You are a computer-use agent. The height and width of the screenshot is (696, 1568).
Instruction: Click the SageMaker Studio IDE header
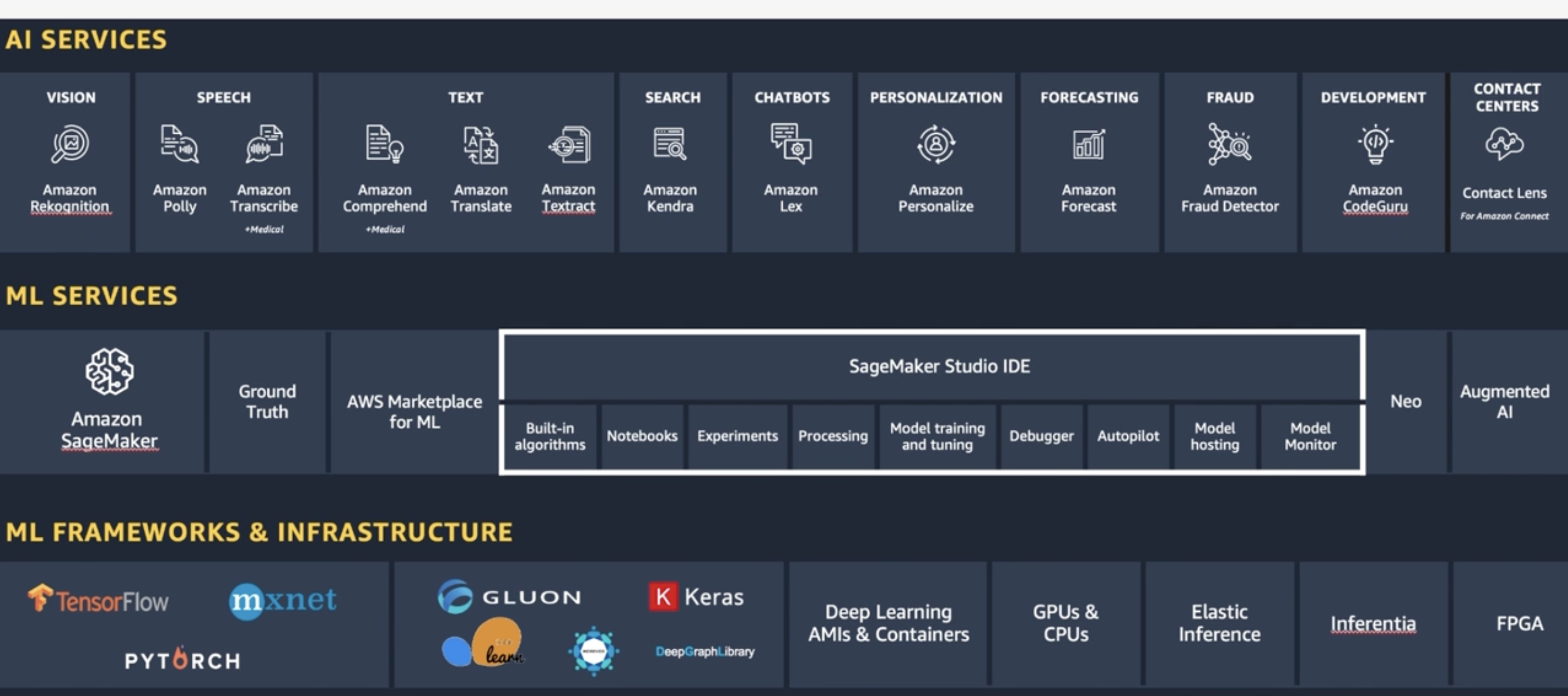coord(939,366)
